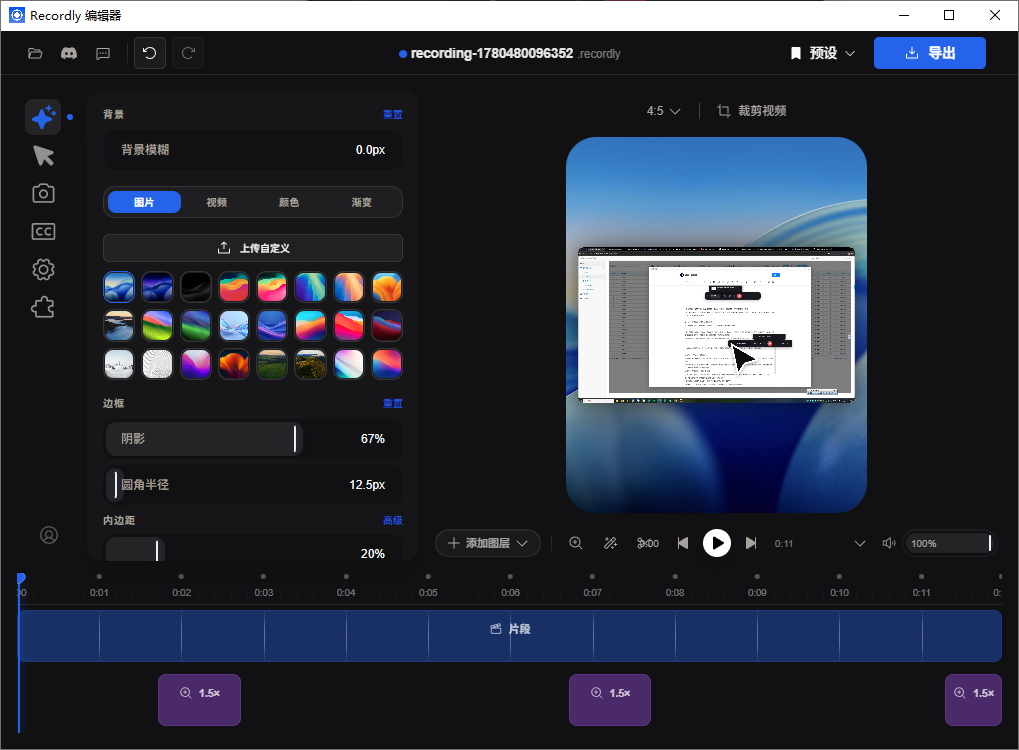Viewport: 1019px width, 750px height.
Task: Undo the last edit
Action: tap(149, 53)
